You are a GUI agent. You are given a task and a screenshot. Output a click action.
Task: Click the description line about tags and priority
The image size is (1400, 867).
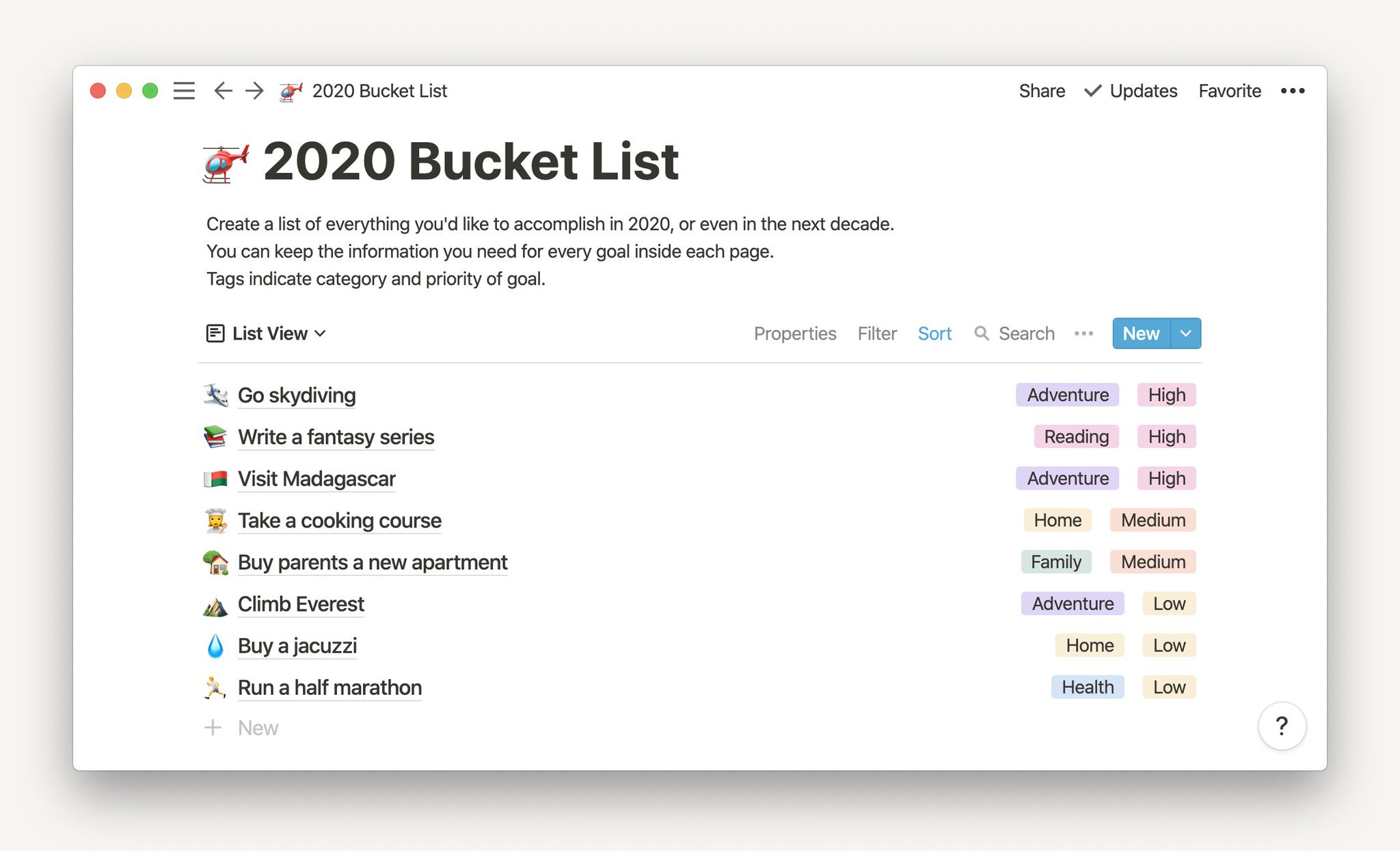point(376,279)
